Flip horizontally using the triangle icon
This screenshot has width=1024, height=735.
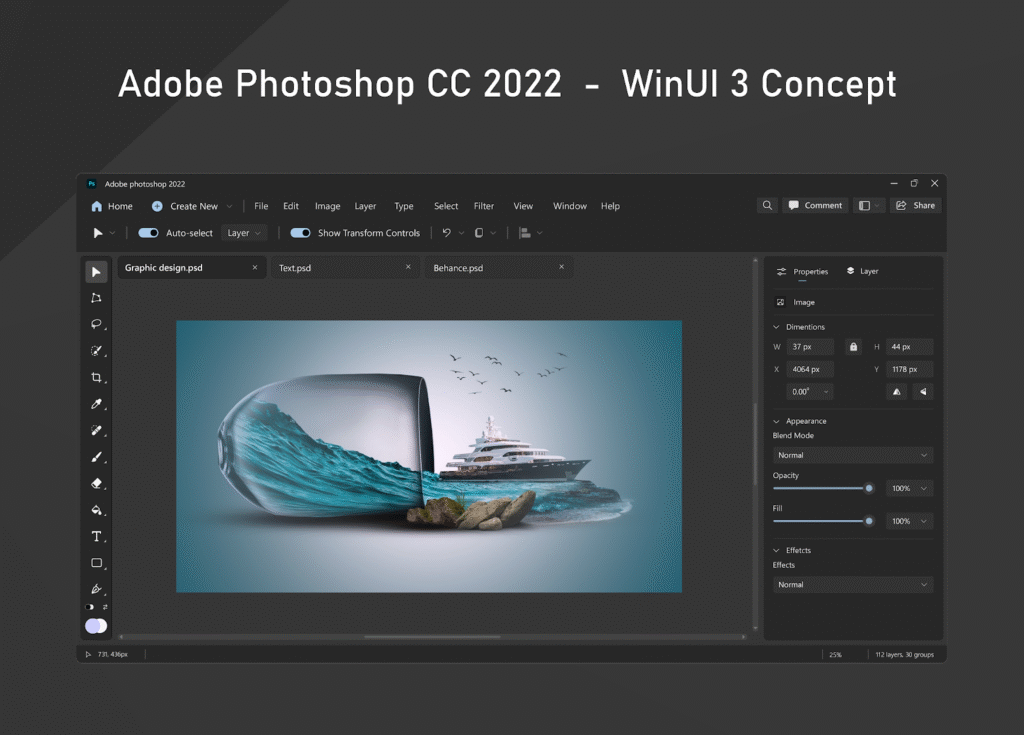coord(897,392)
